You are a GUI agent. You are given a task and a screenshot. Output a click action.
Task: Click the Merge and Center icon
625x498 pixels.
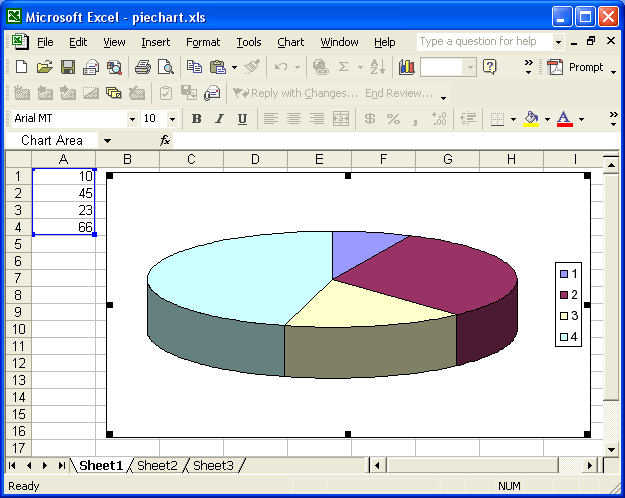pyautogui.click(x=341, y=119)
